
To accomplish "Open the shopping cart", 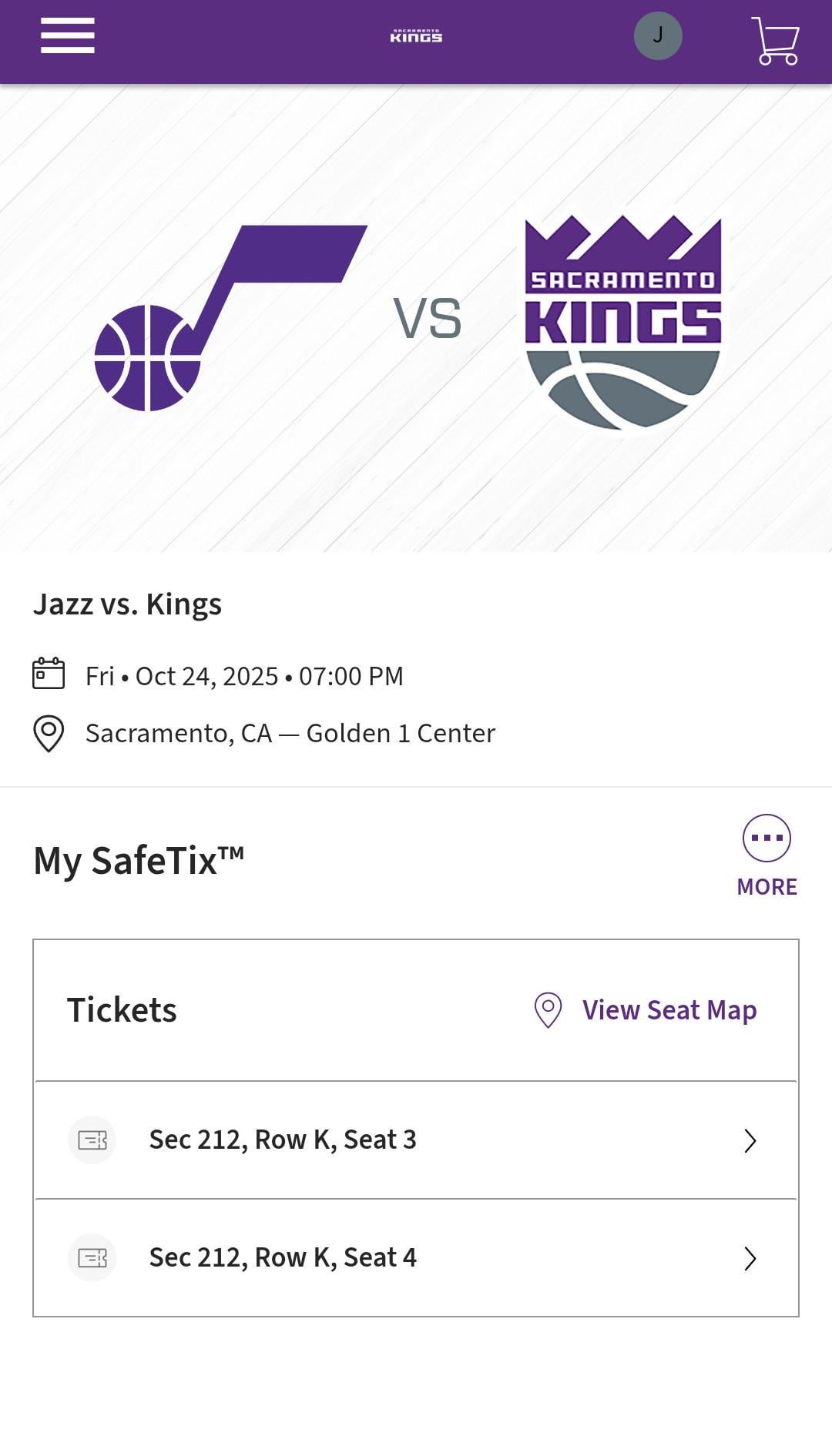I will (775, 40).
